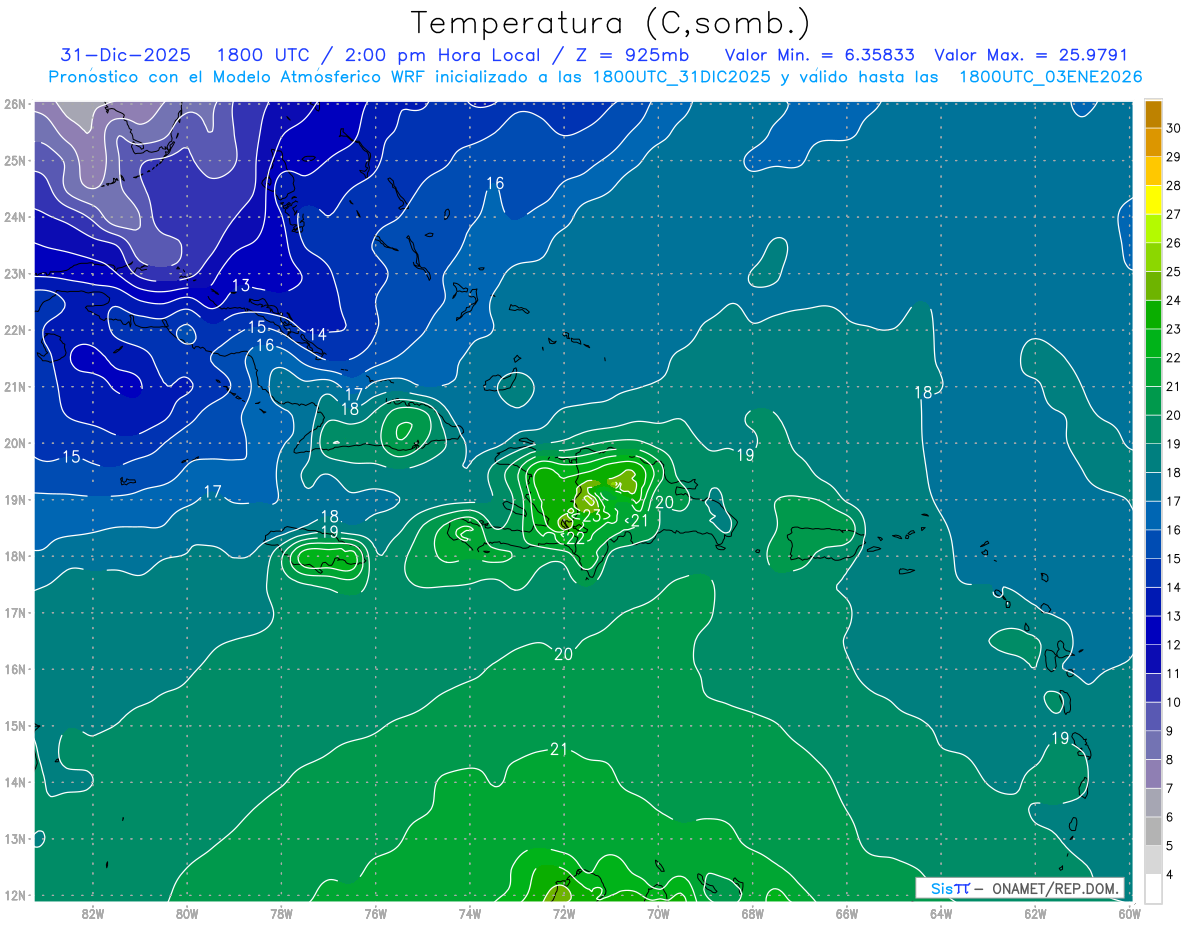Select the '31-Dic-2025' date text
The height and width of the screenshot is (927, 1200).
pos(125,55)
